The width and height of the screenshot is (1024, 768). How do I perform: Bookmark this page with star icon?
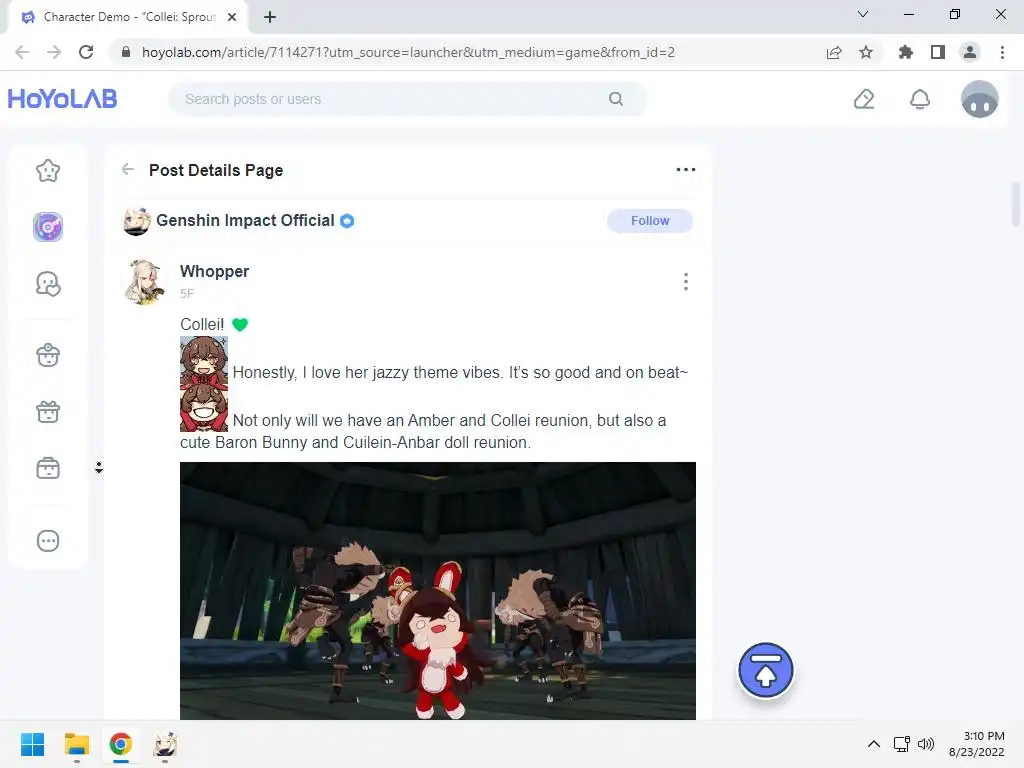pyautogui.click(x=866, y=52)
